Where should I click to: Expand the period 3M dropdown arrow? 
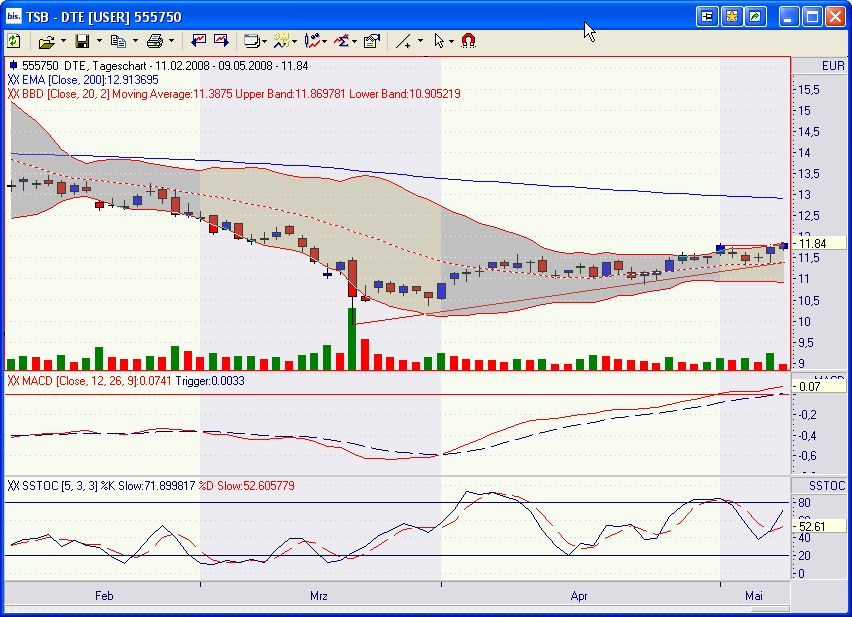[295, 41]
